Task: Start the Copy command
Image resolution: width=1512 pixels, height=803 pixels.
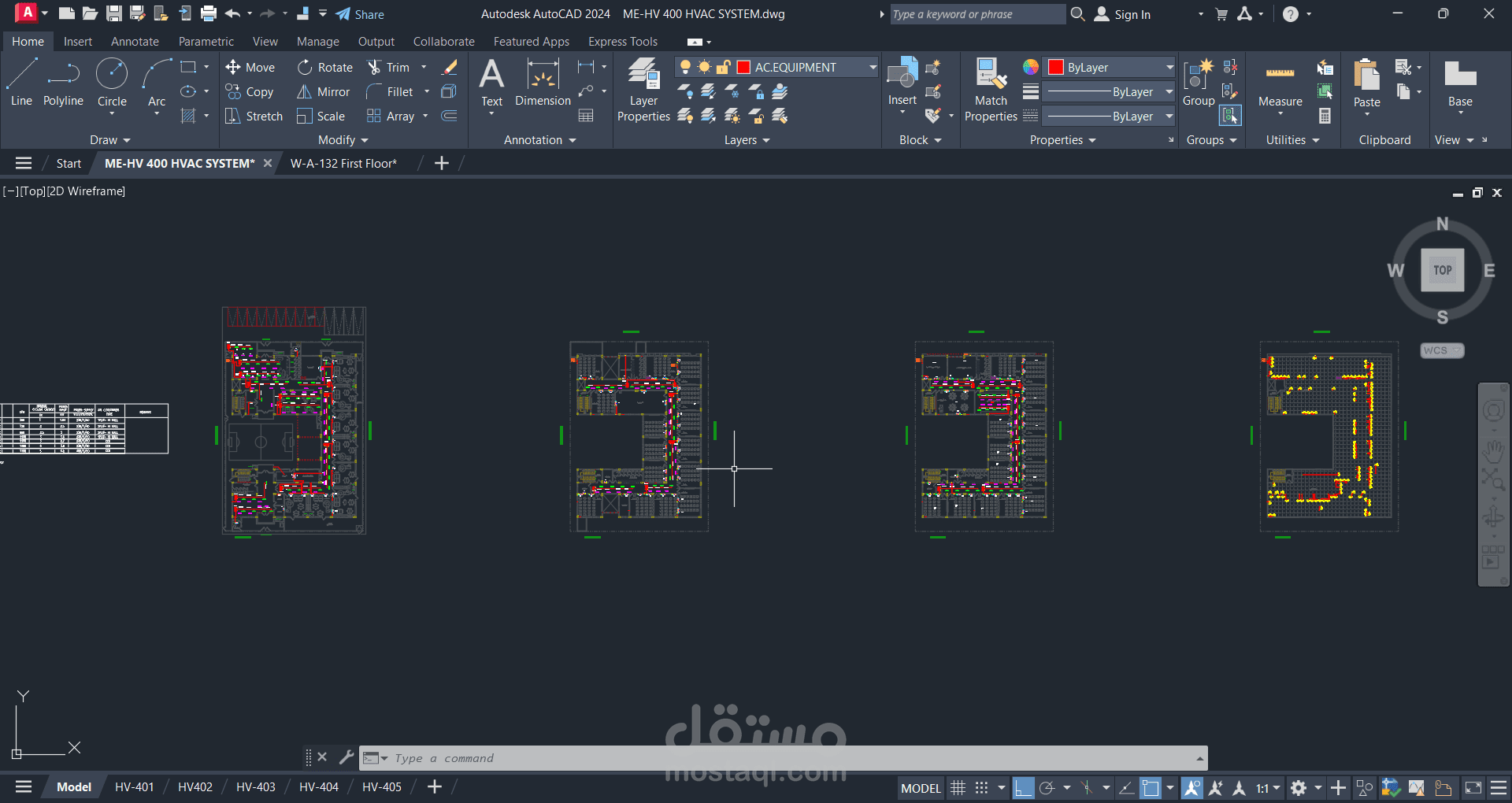Action: [249, 92]
